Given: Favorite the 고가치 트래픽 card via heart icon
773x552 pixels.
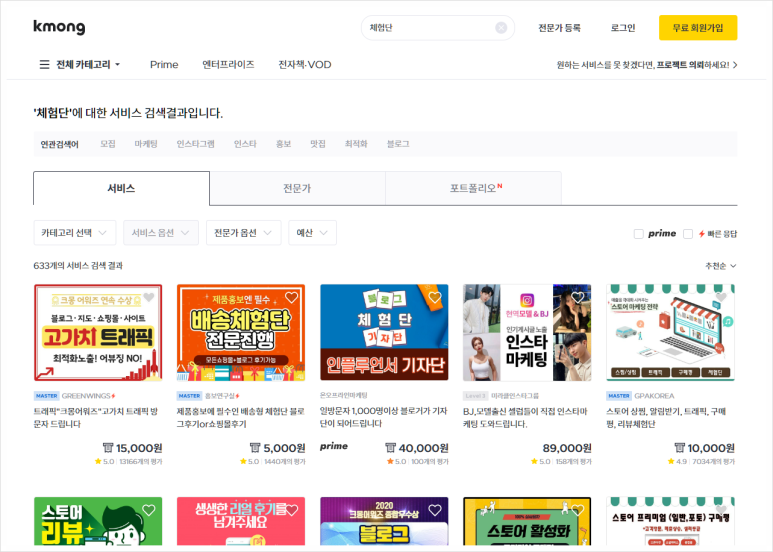Looking at the screenshot, I should 149,297.
